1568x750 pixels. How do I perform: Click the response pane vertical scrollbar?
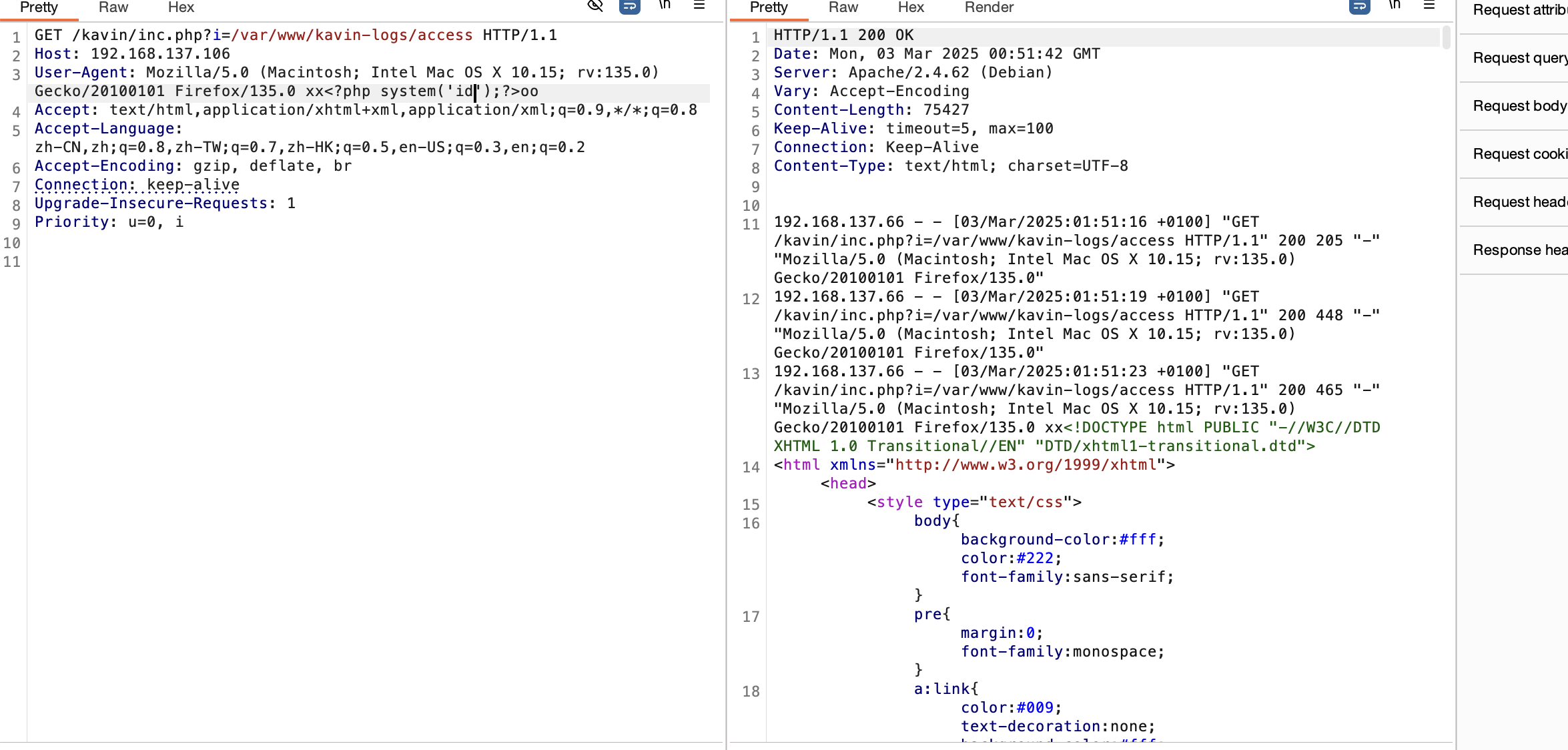(x=1446, y=38)
